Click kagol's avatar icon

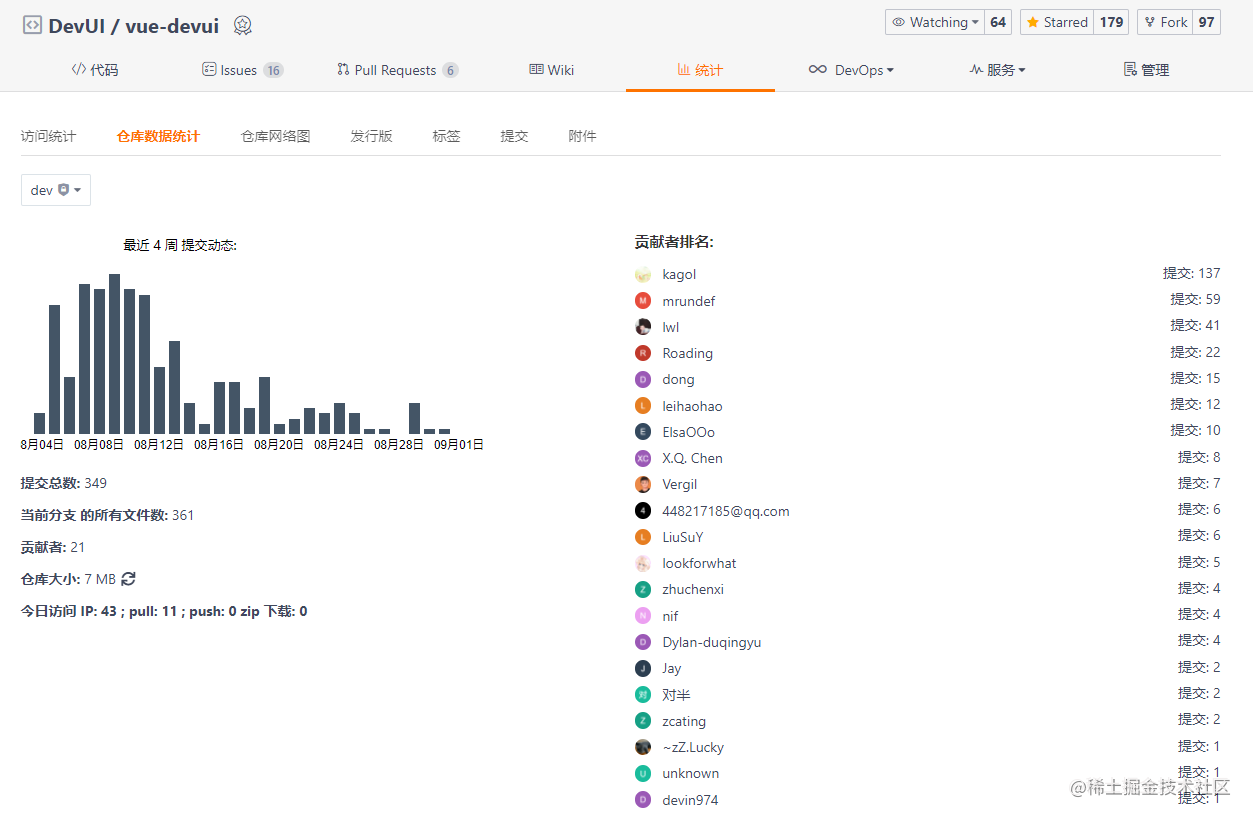coord(643,274)
